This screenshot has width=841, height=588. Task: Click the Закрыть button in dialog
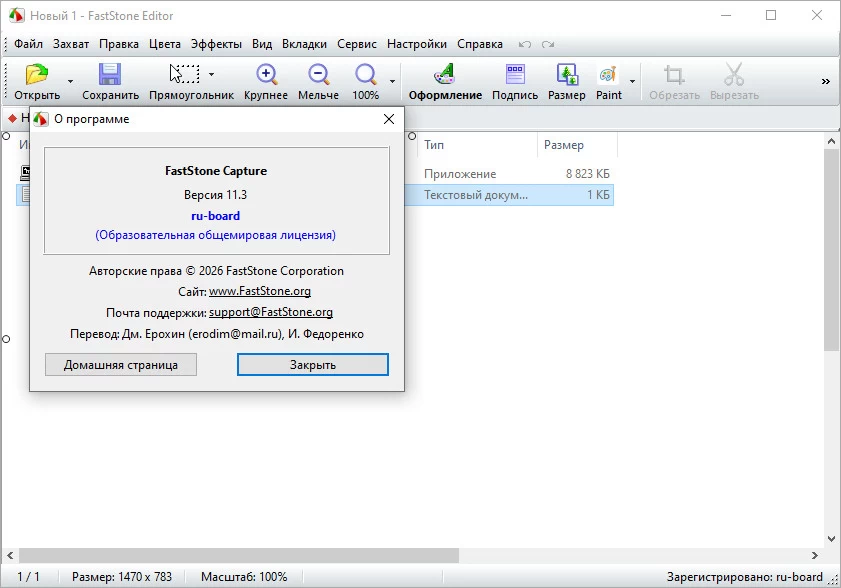(x=313, y=365)
